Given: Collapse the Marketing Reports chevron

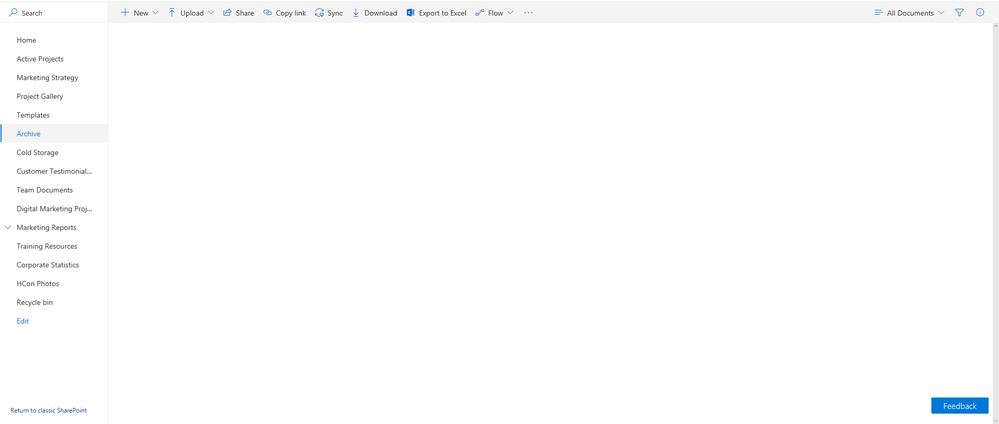Looking at the screenshot, I should coord(8,227).
